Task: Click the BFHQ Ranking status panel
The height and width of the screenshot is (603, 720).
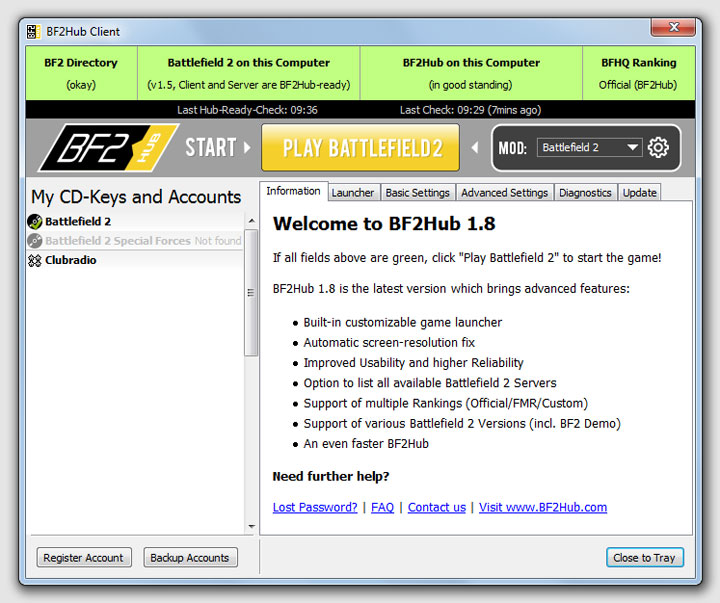Action: pos(639,73)
